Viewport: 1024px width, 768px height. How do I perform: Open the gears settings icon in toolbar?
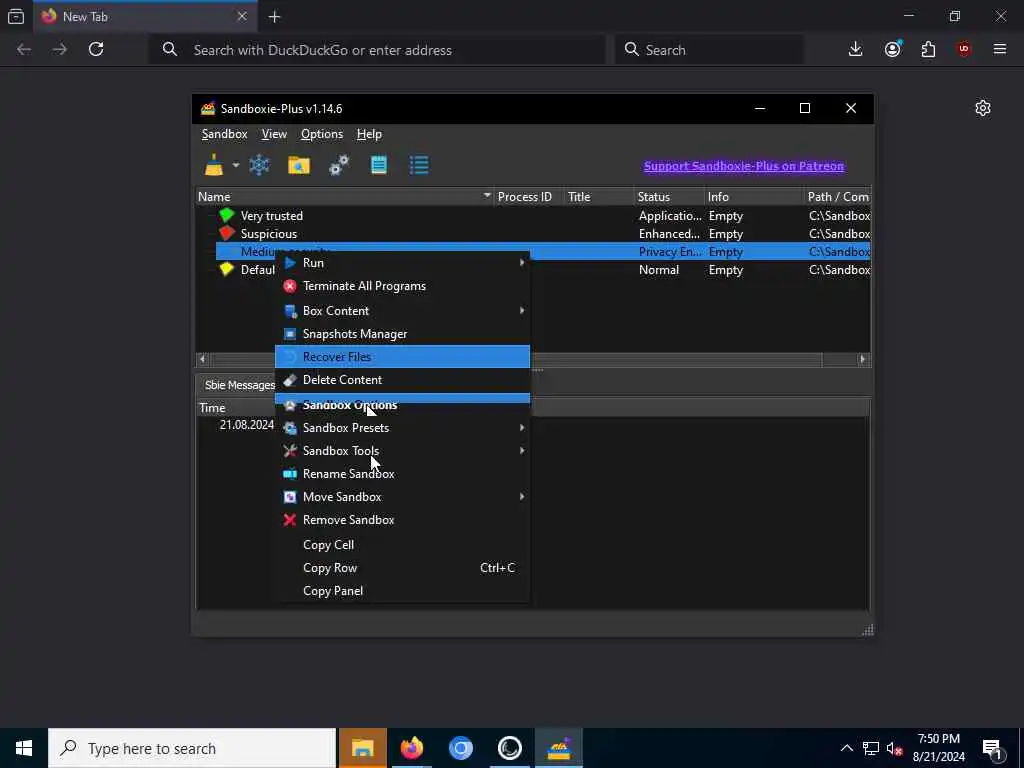point(339,165)
